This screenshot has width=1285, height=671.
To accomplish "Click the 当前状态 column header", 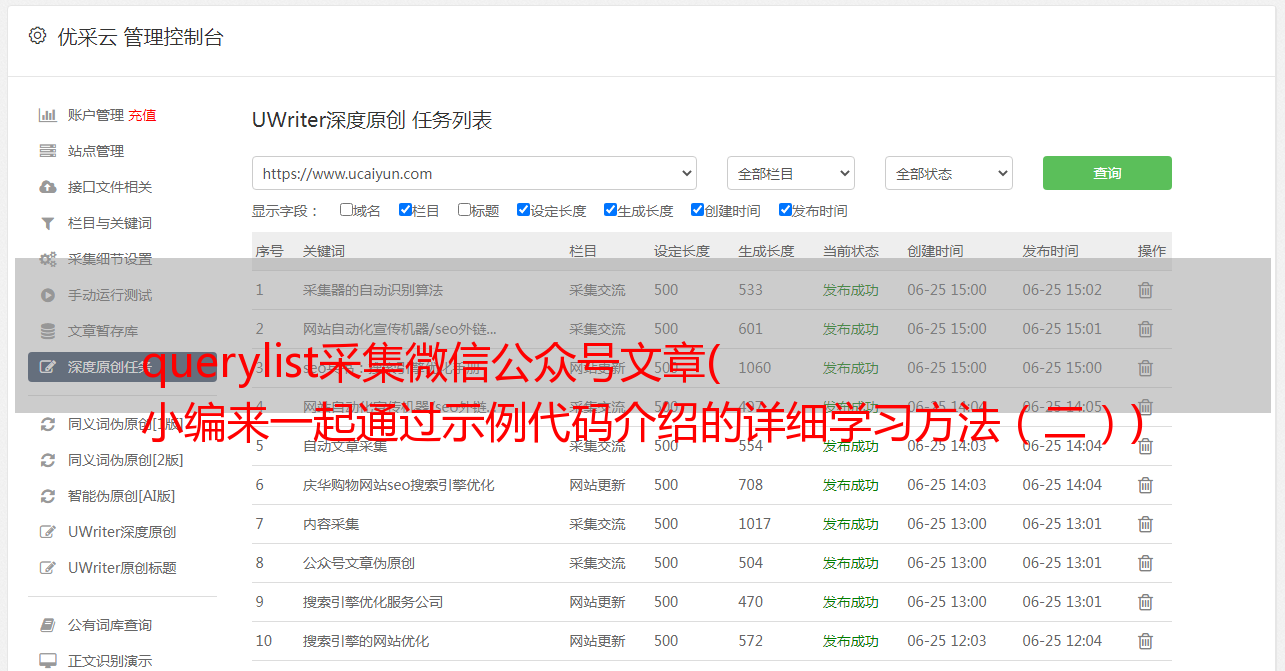I will [x=851, y=251].
